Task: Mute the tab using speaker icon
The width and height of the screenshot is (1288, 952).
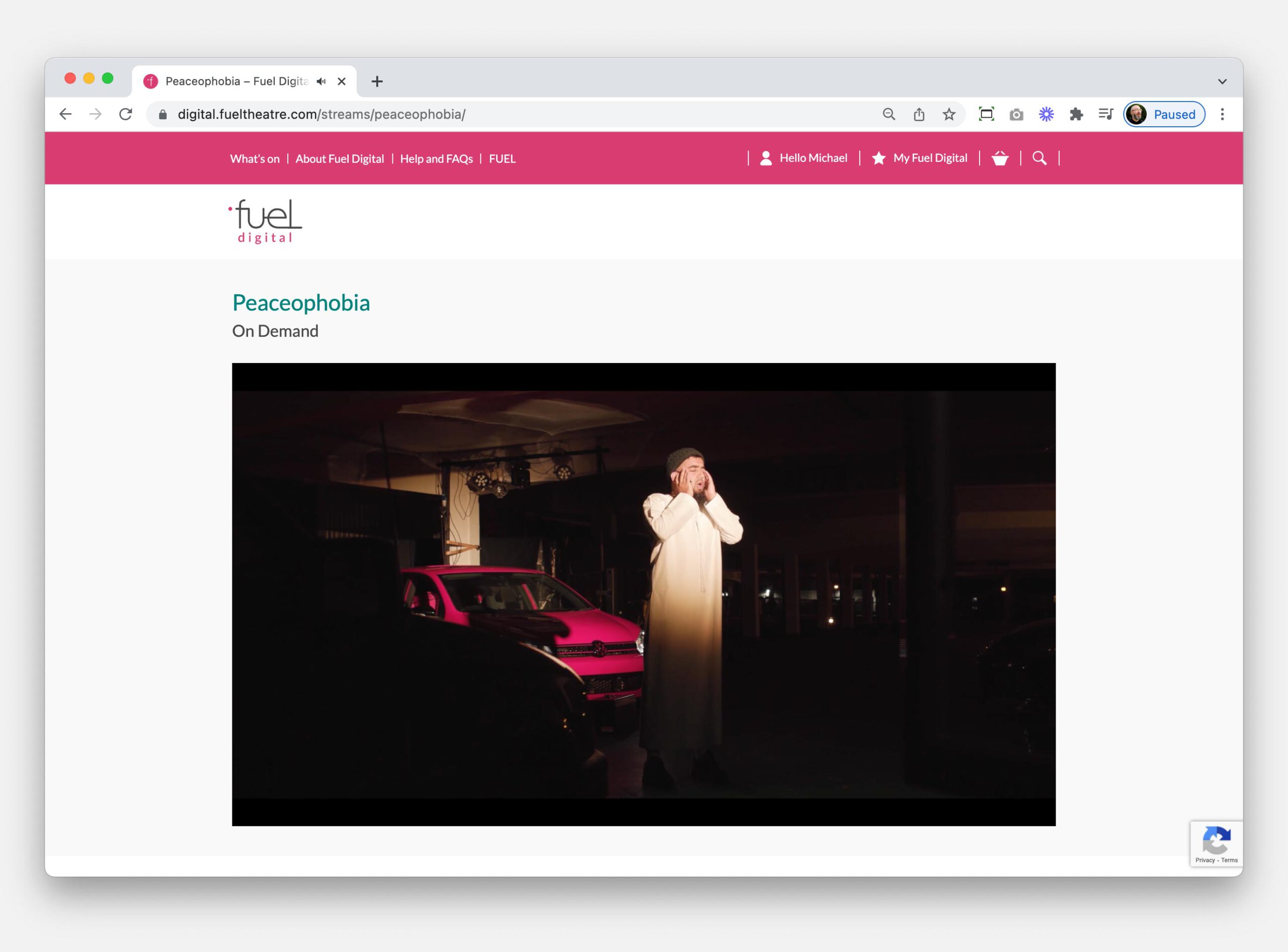Action: (x=321, y=81)
